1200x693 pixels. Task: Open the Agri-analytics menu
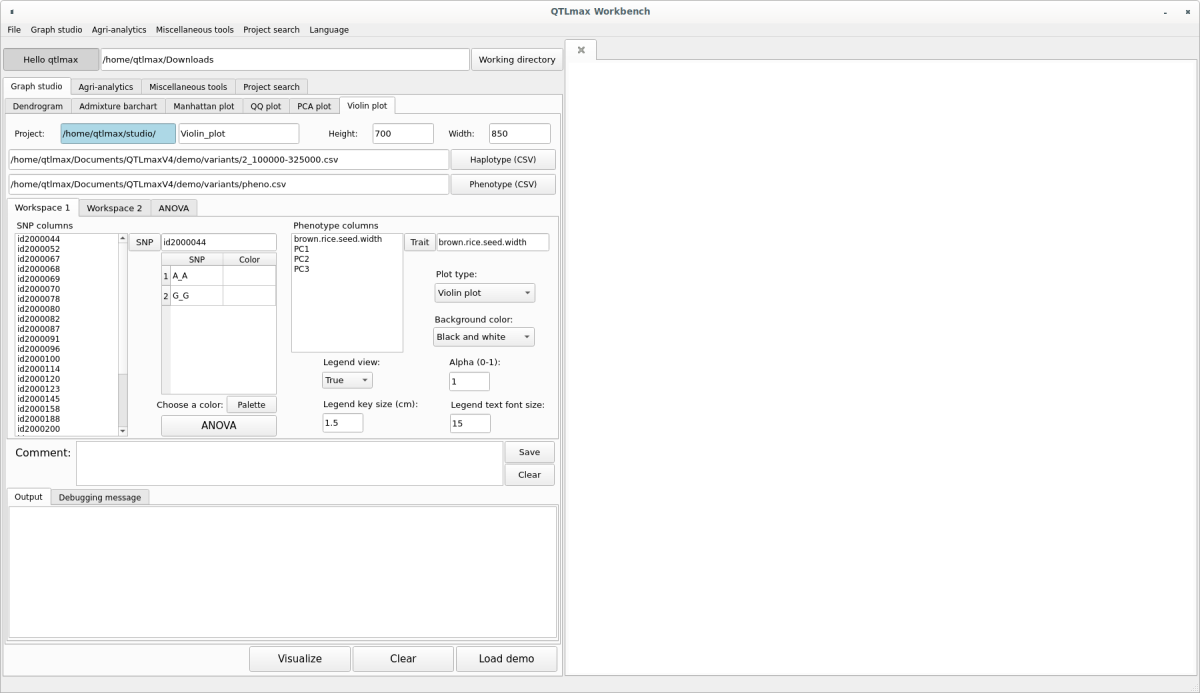tap(119, 30)
